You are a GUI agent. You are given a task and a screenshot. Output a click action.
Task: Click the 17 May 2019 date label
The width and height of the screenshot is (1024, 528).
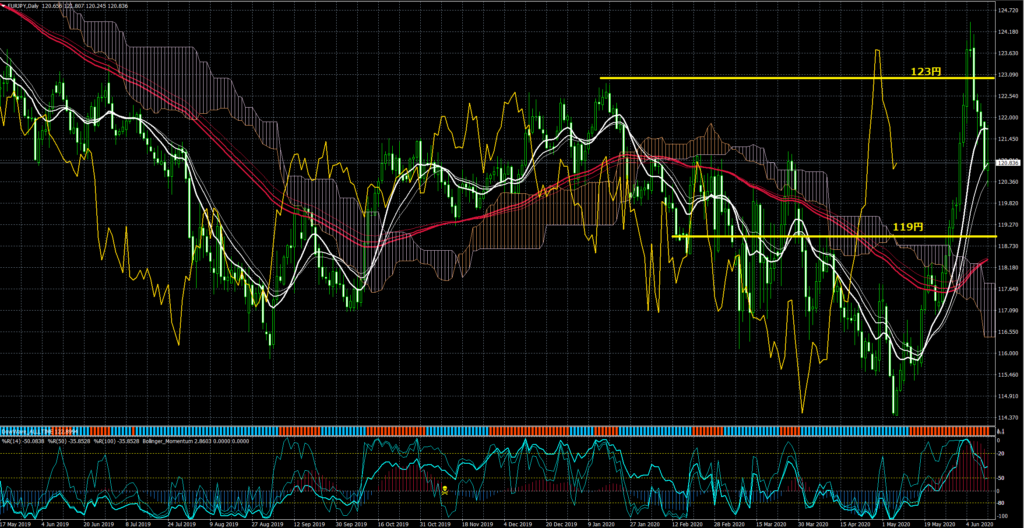(17, 523)
